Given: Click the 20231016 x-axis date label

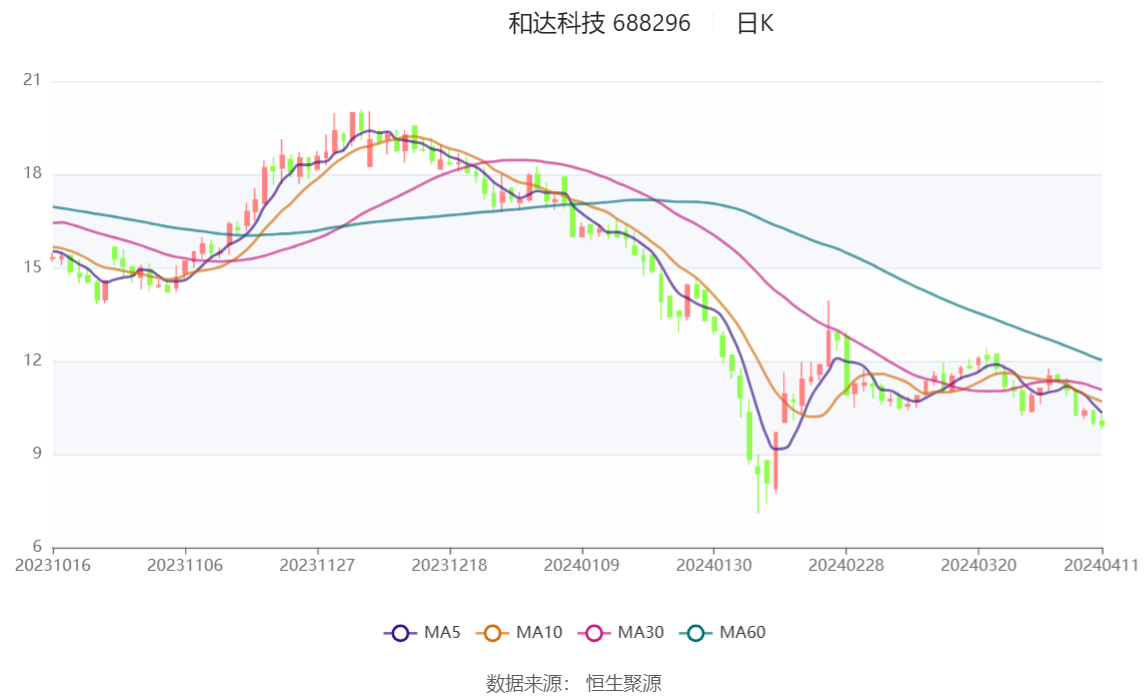Looking at the screenshot, I should (53, 565).
